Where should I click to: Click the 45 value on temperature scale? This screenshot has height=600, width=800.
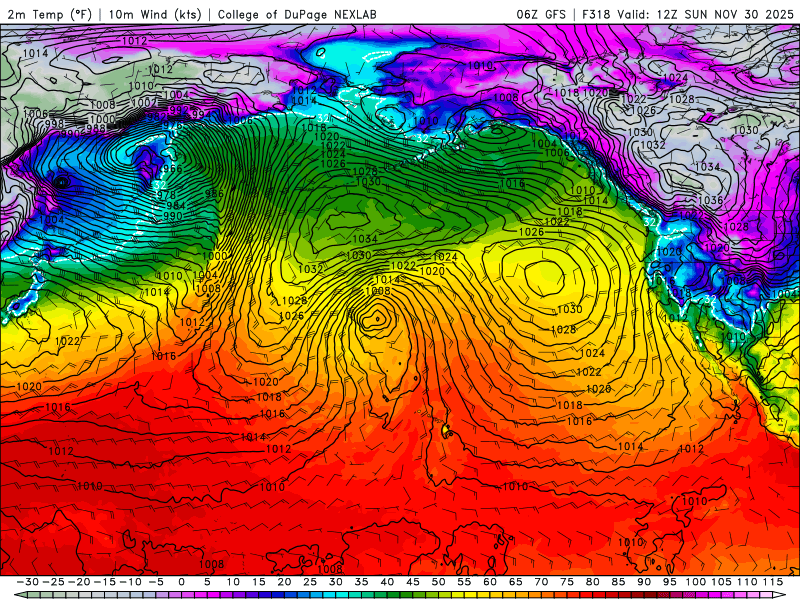[x=413, y=582]
